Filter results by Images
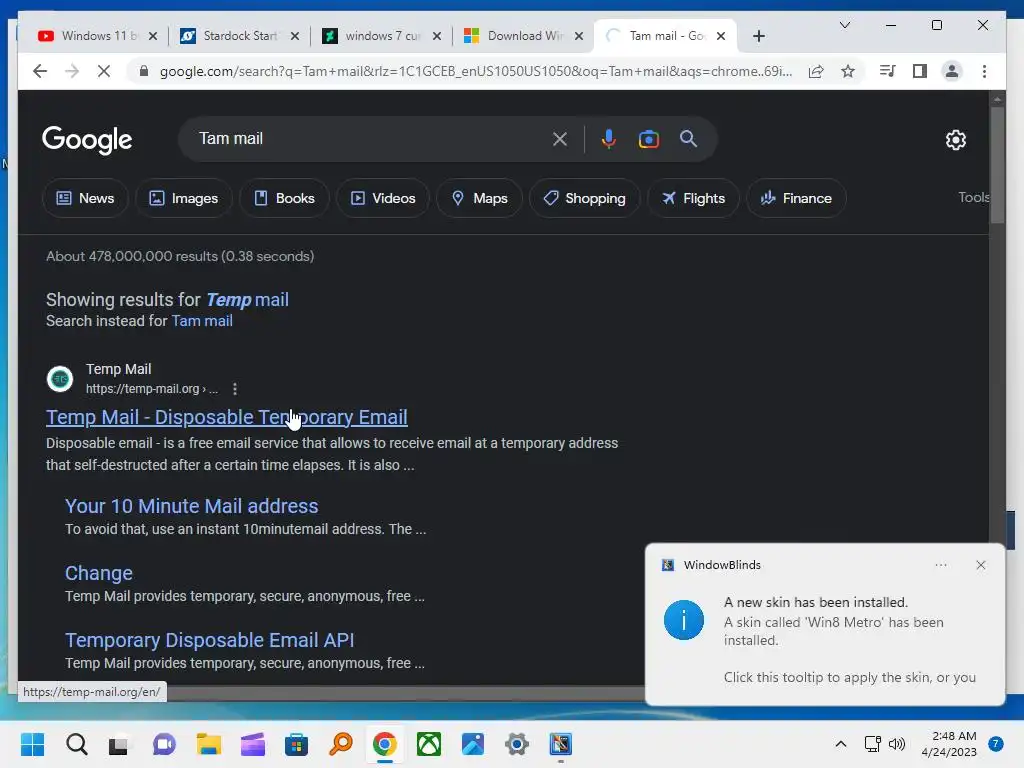 [184, 198]
